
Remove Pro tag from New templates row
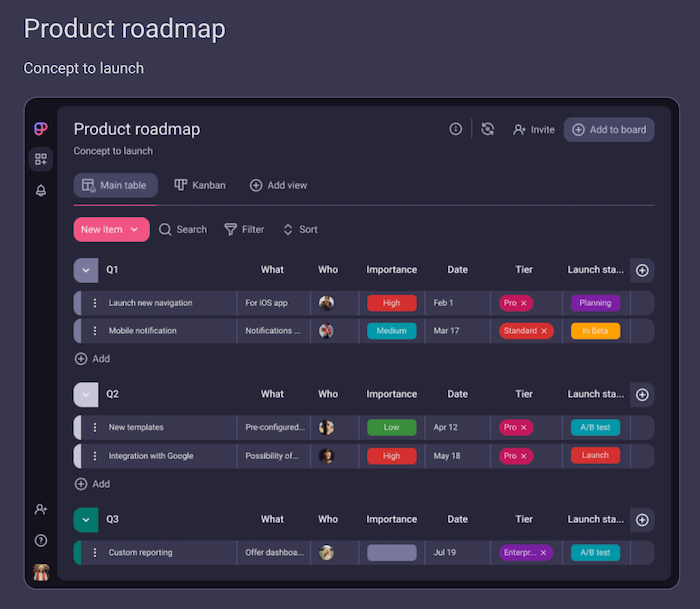pyautogui.click(x=523, y=427)
